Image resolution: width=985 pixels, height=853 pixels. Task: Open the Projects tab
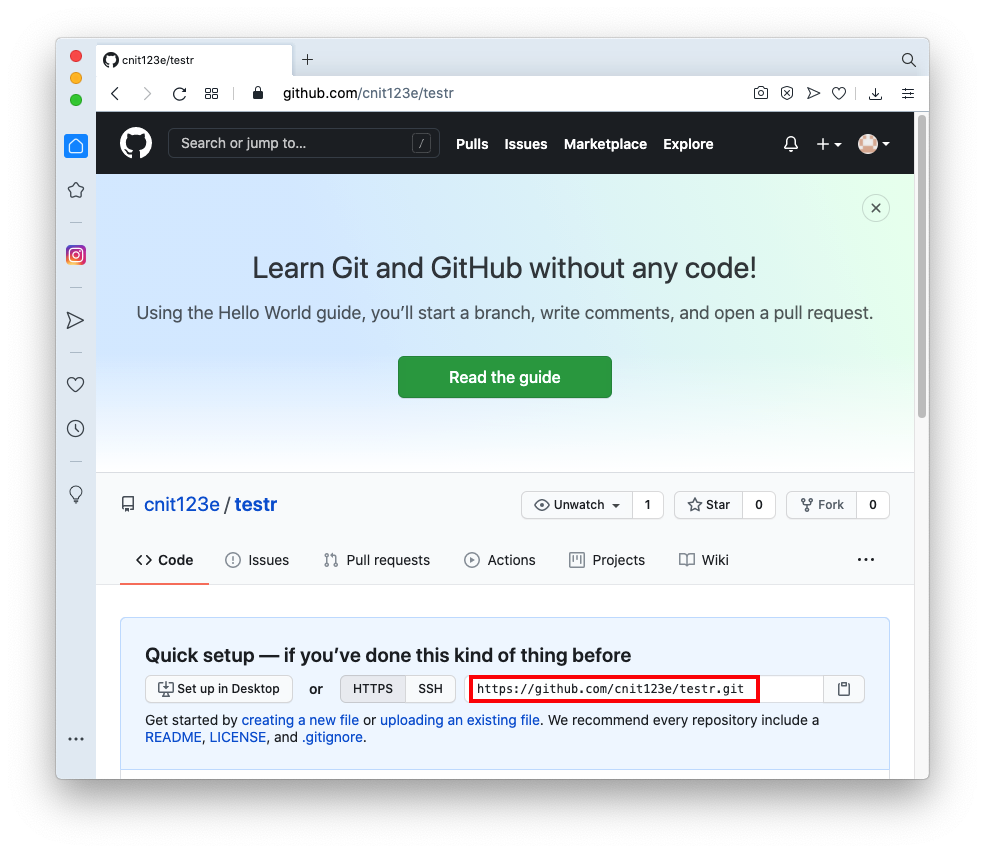(607, 560)
